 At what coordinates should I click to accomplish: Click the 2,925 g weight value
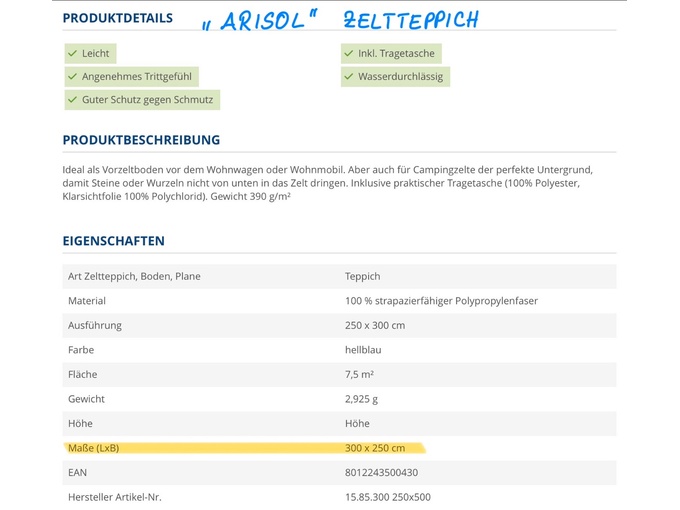point(361,399)
